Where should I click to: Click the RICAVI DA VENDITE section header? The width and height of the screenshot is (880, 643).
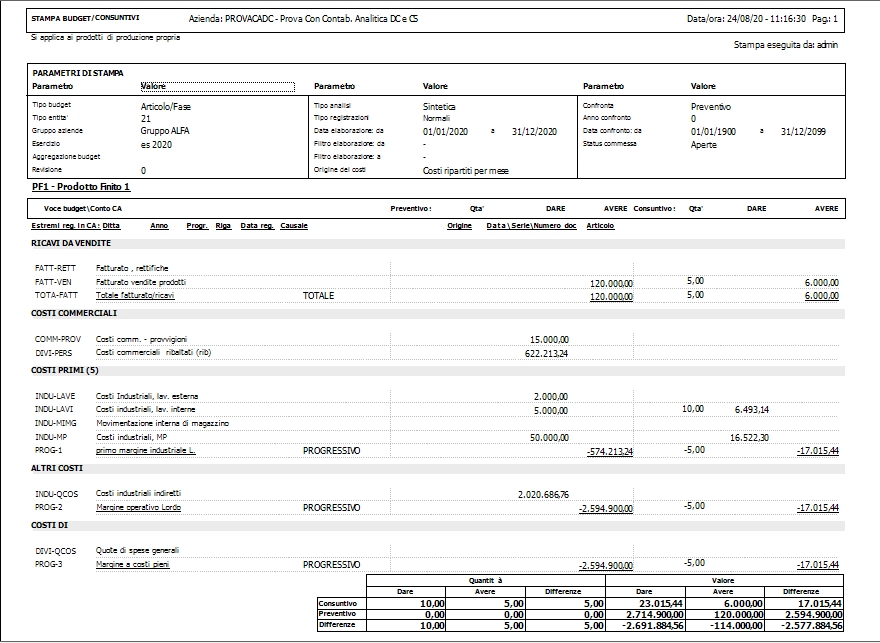pyautogui.click(x=71, y=243)
